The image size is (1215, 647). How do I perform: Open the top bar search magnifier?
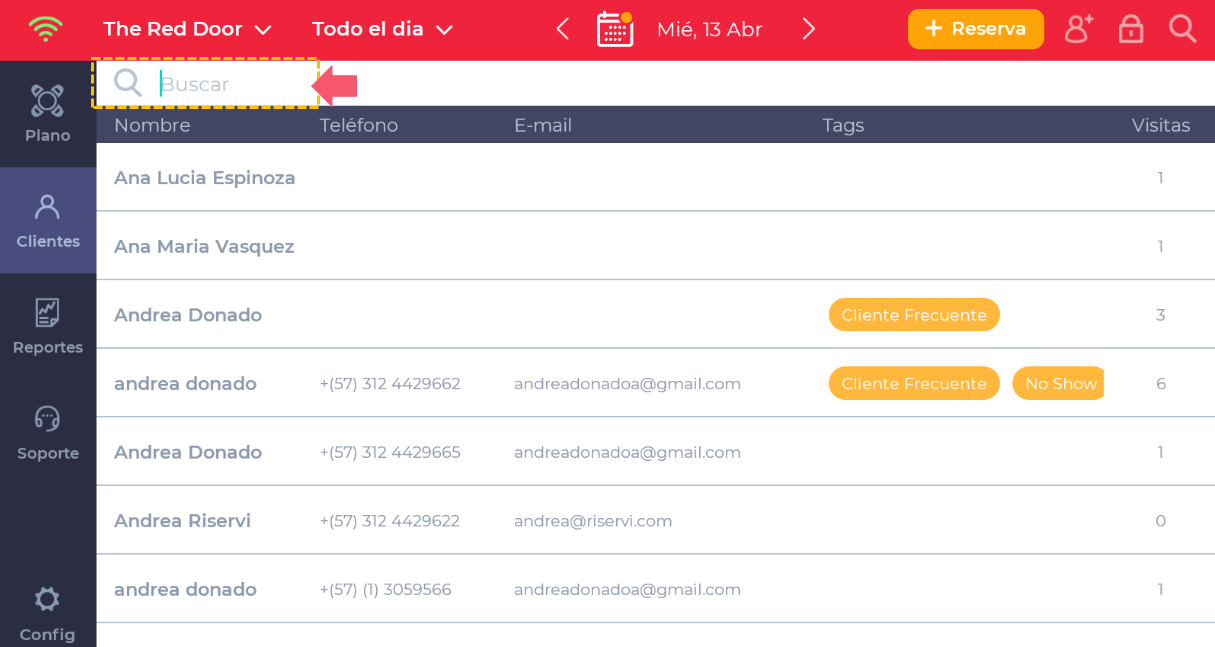click(x=1183, y=29)
